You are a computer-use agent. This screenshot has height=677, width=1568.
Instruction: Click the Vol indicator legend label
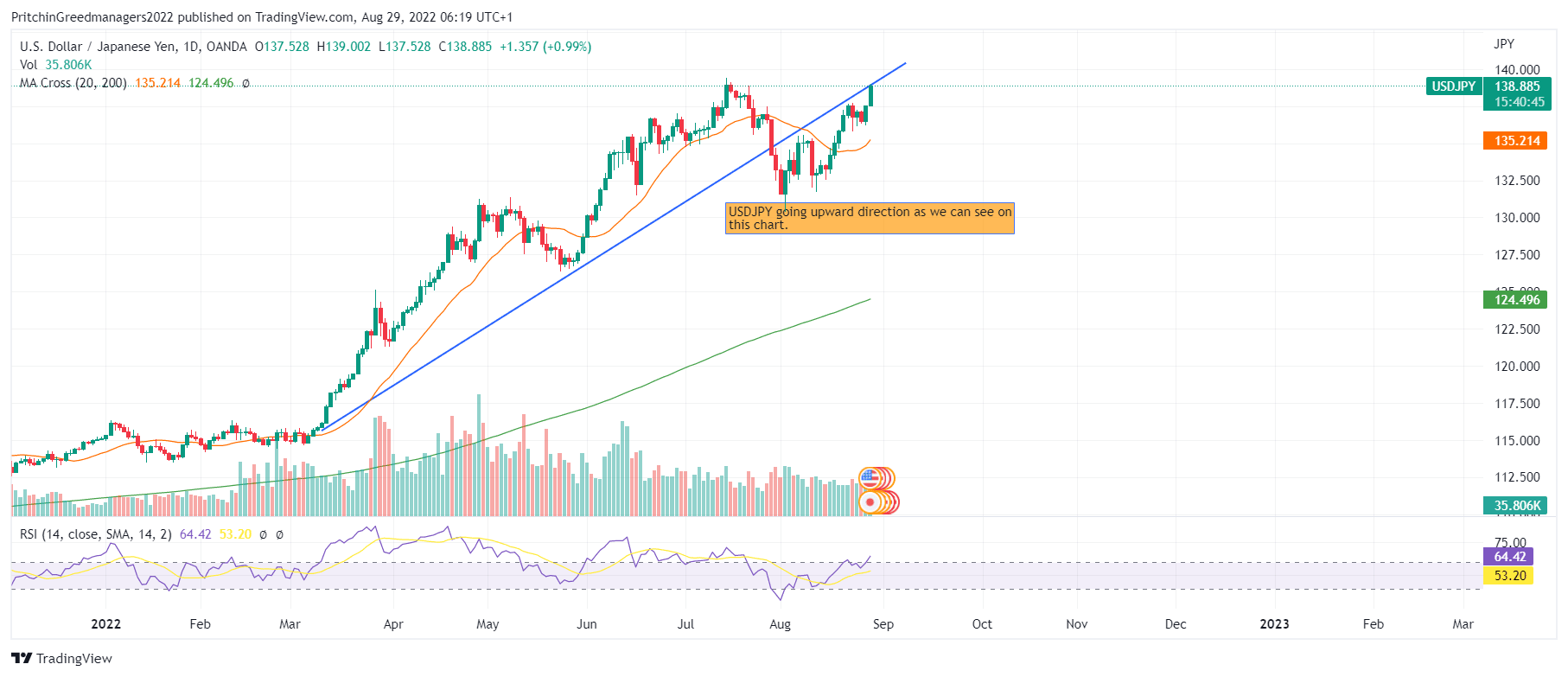(x=29, y=65)
